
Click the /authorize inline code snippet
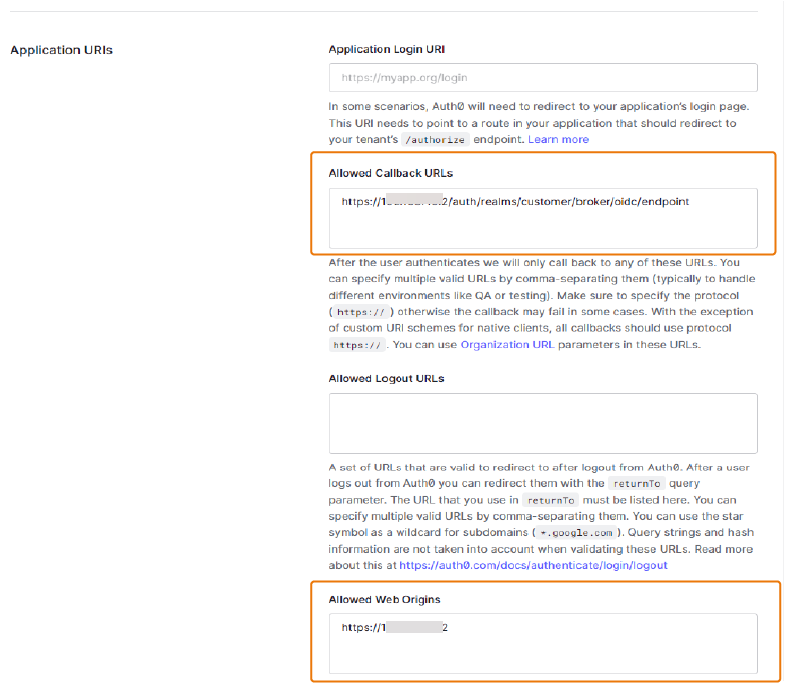tap(434, 139)
